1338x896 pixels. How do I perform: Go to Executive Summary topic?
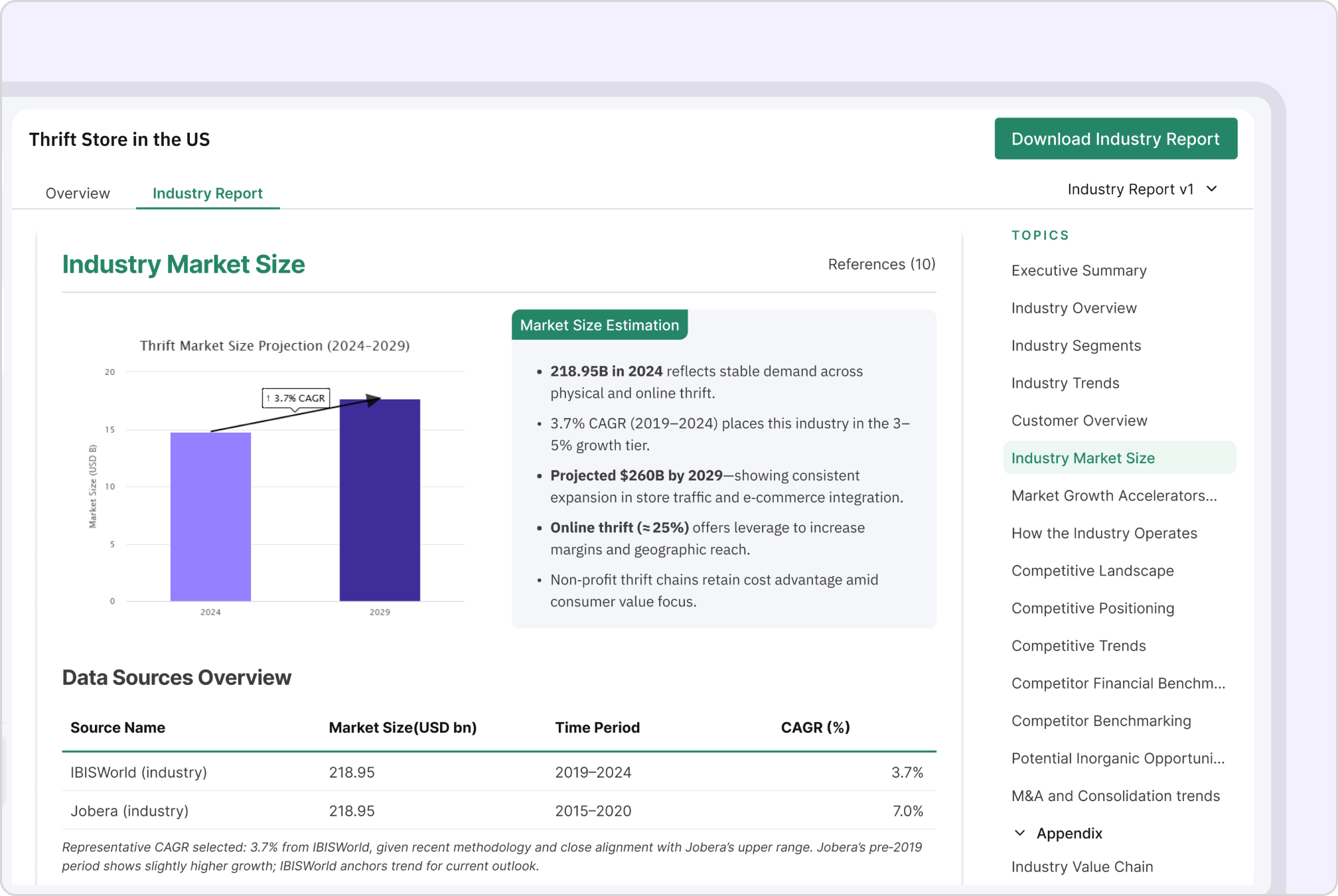(x=1078, y=271)
